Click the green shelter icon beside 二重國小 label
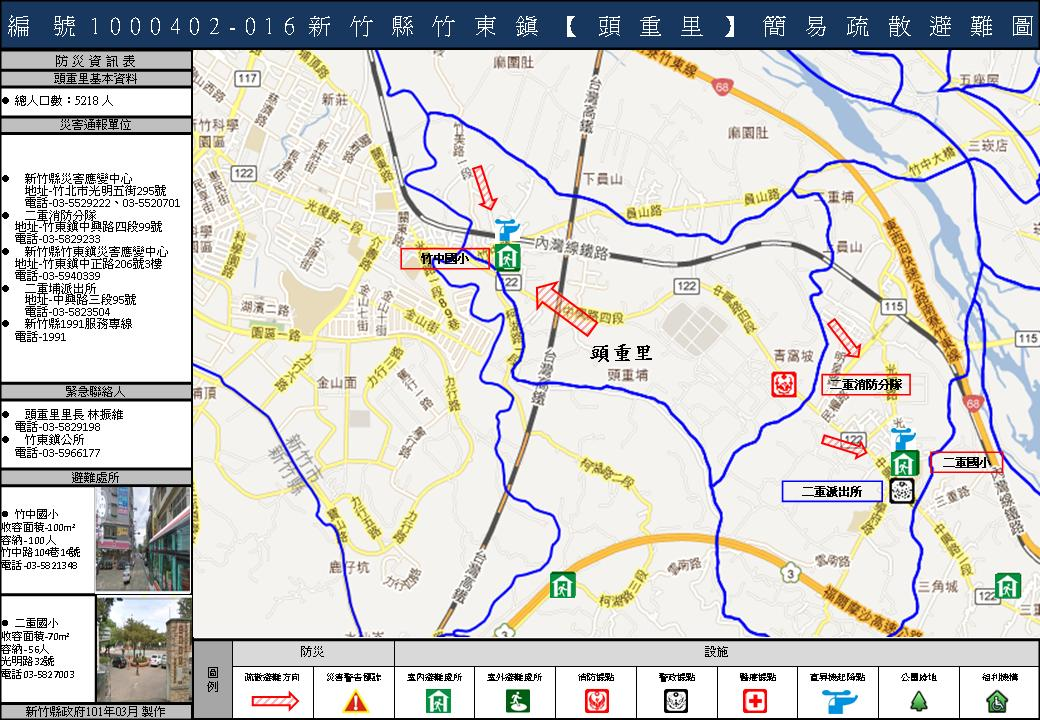The height and width of the screenshot is (720, 1040). pos(905,463)
